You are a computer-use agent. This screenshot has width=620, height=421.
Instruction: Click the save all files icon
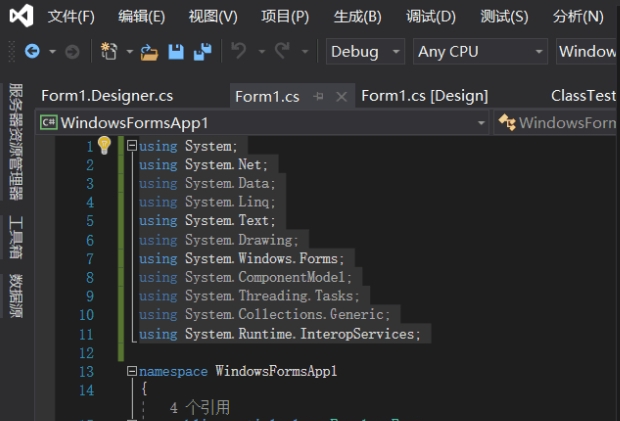(x=202, y=52)
